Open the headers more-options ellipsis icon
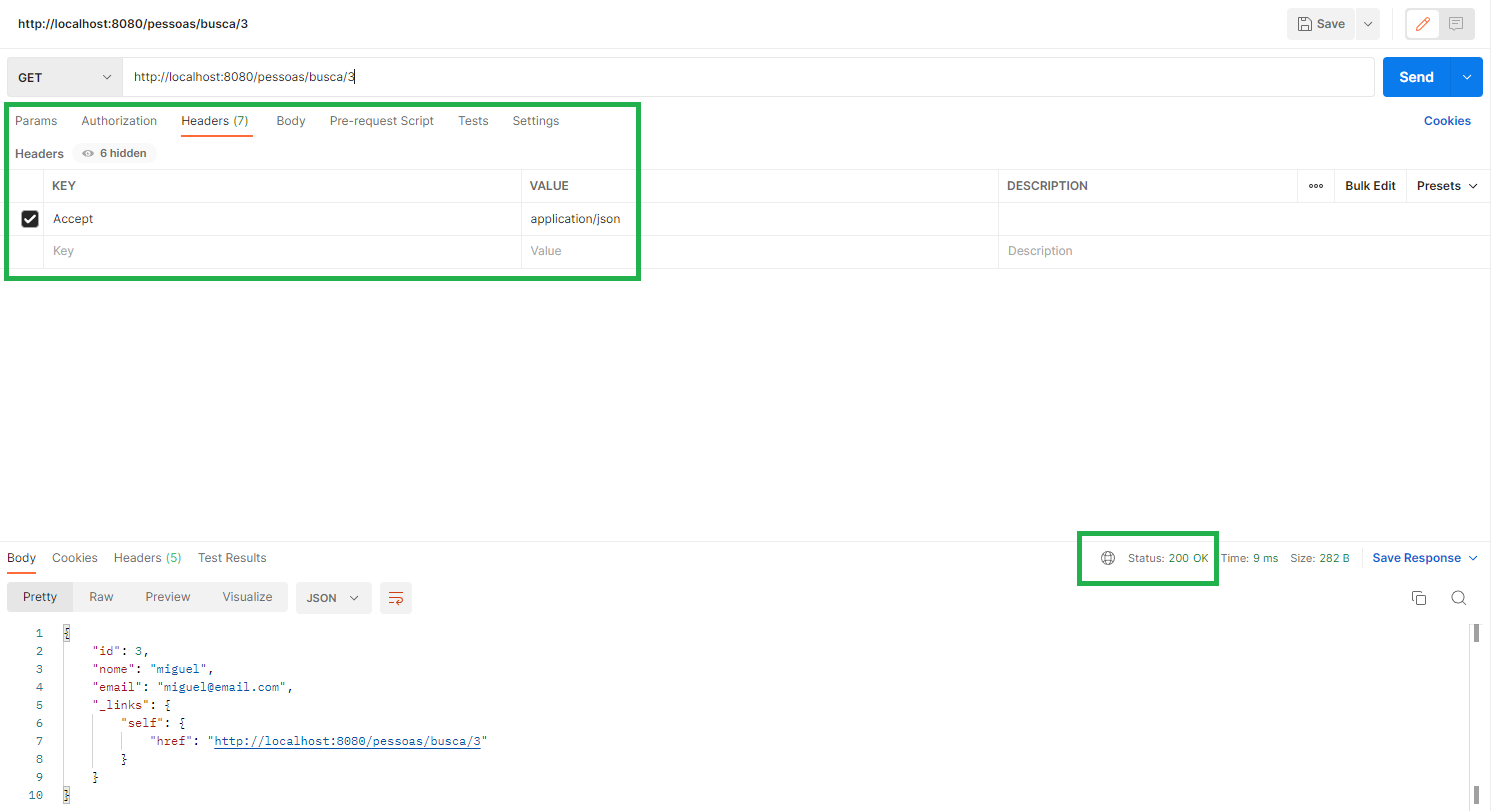 (1315, 185)
